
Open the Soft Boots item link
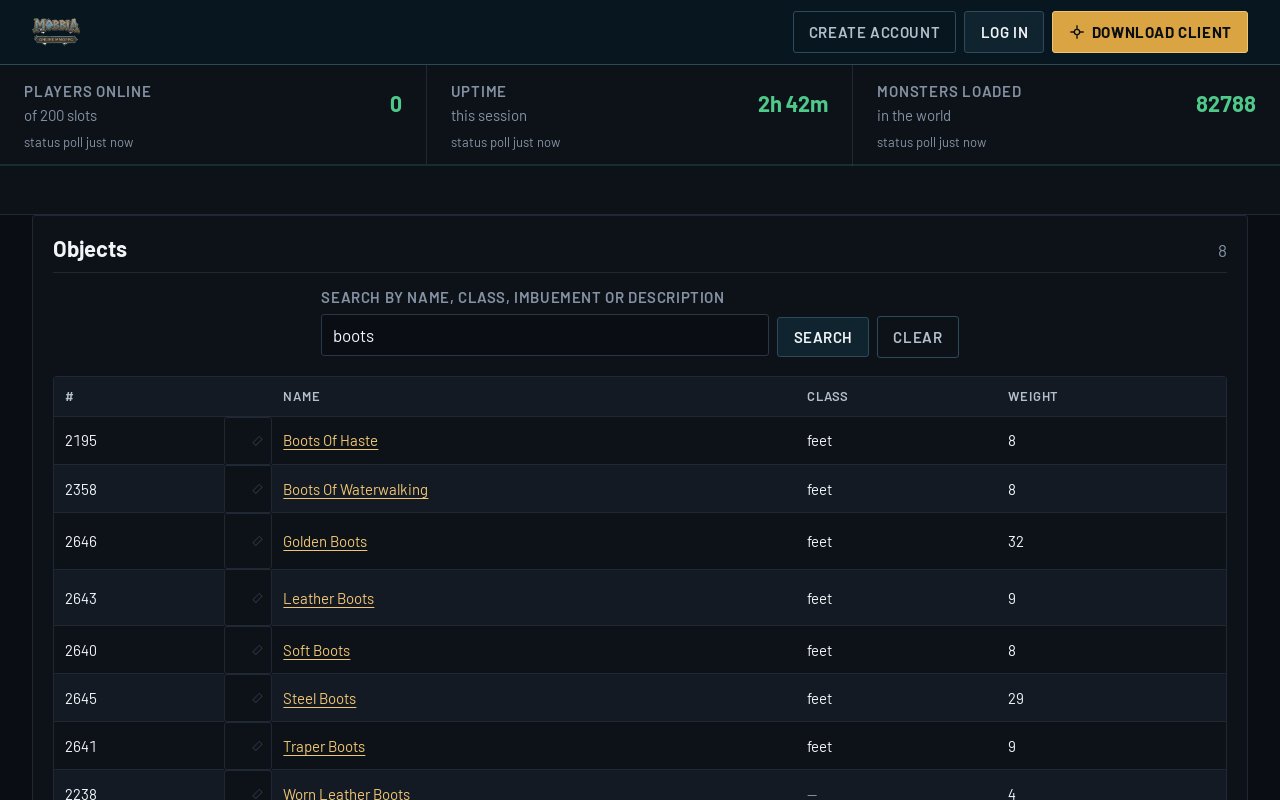coord(316,650)
